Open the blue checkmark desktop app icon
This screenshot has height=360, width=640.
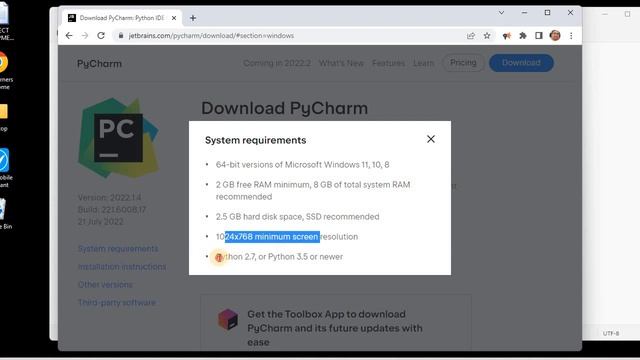click(x=4, y=160)
